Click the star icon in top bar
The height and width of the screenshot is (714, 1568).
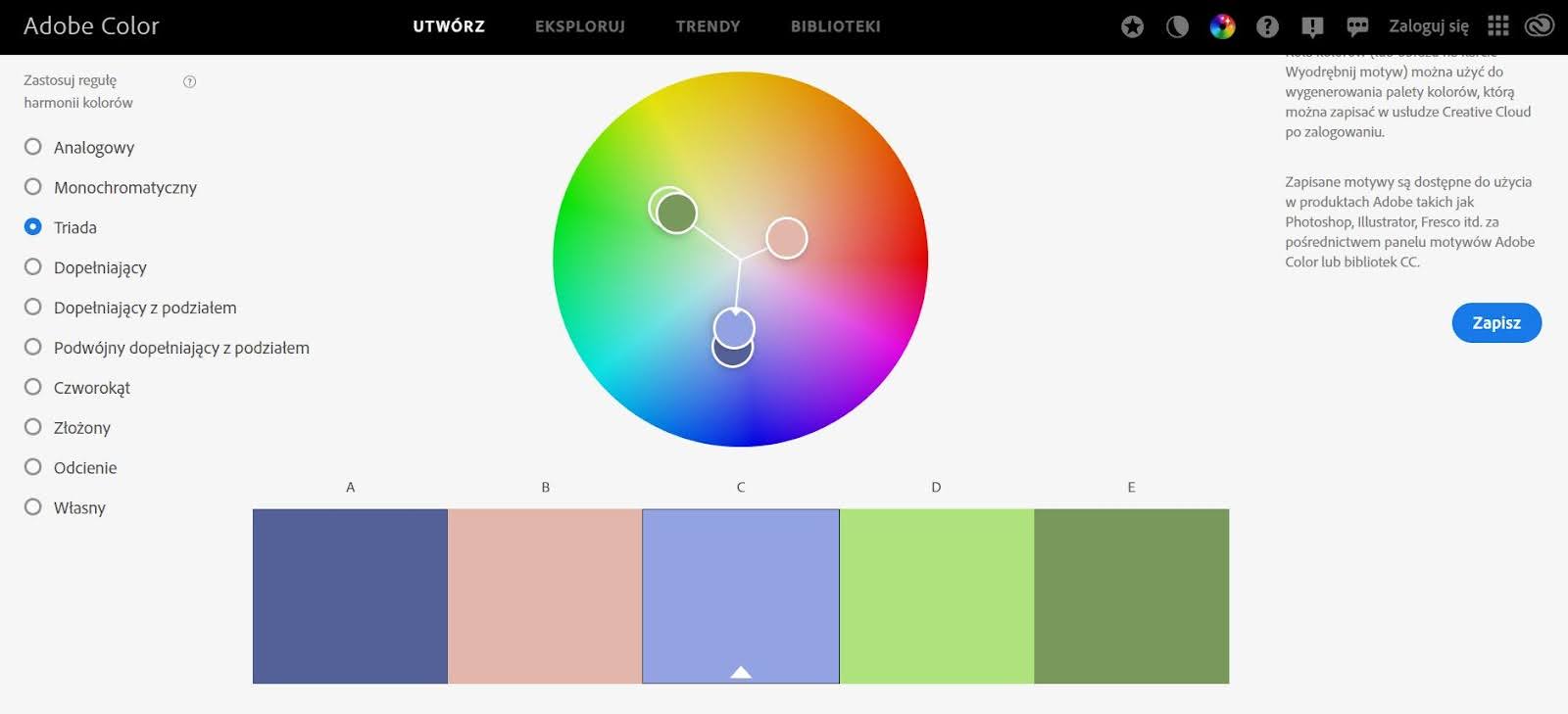[1132, 27]
